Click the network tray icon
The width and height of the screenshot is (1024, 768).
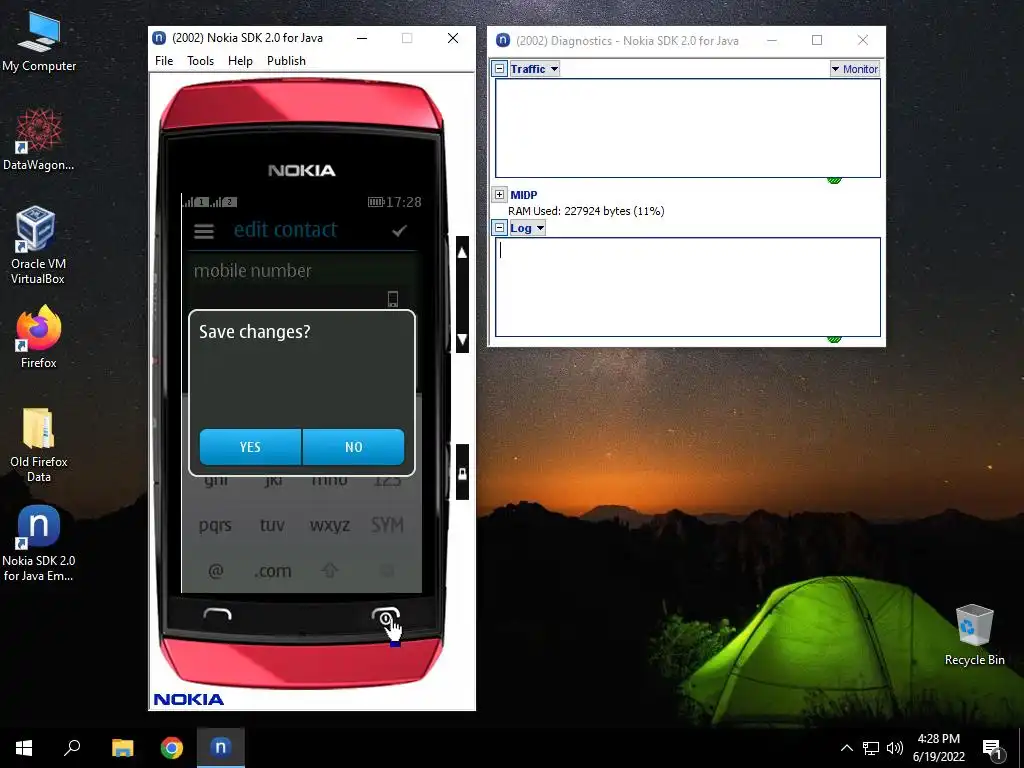tap(871, 748)
